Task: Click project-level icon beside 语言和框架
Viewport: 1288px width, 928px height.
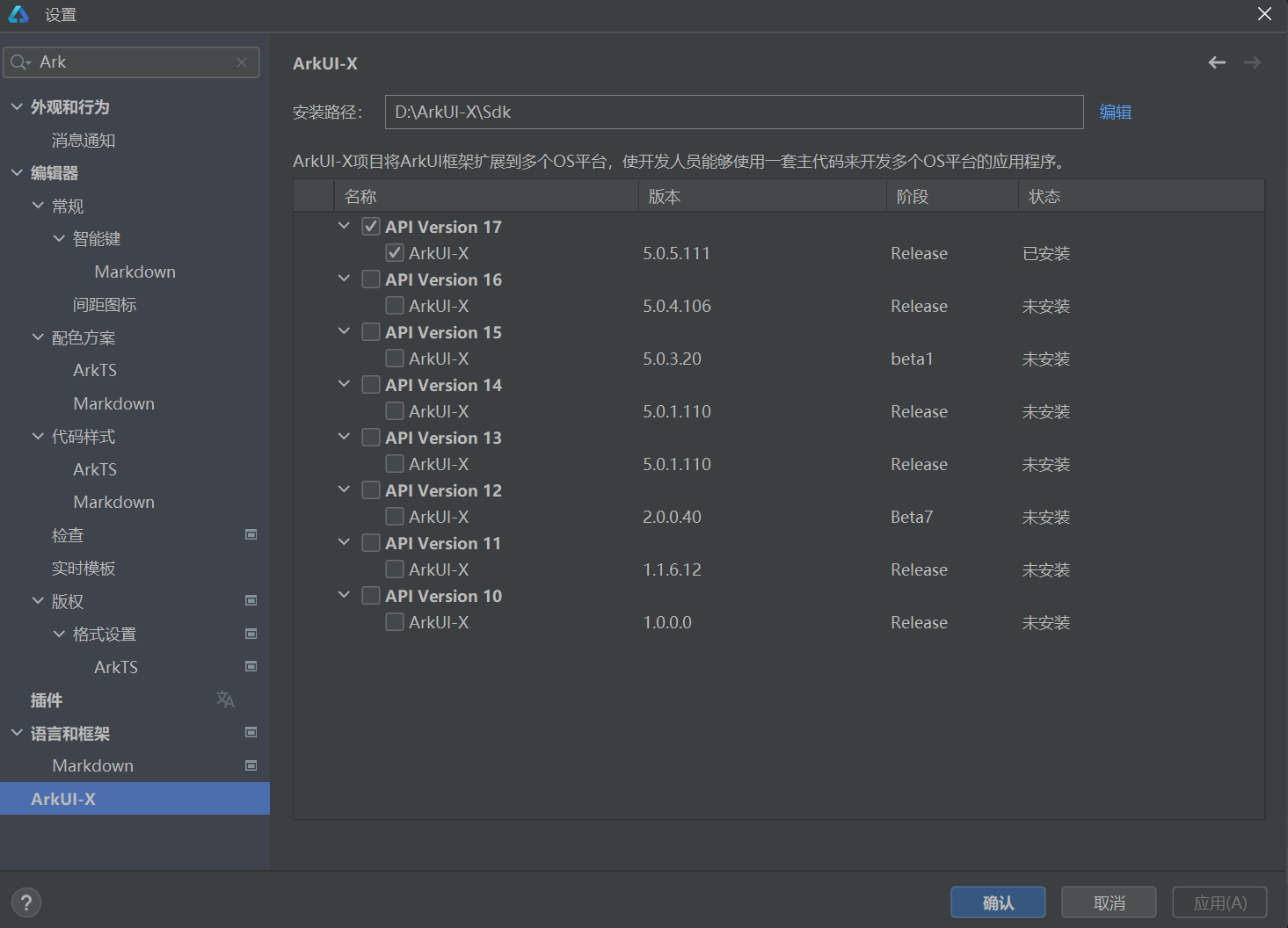Action: [251, 732]
